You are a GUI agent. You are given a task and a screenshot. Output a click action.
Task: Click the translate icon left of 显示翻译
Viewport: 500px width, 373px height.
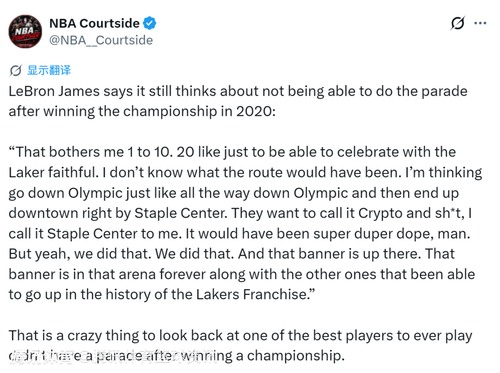point(15,71)
